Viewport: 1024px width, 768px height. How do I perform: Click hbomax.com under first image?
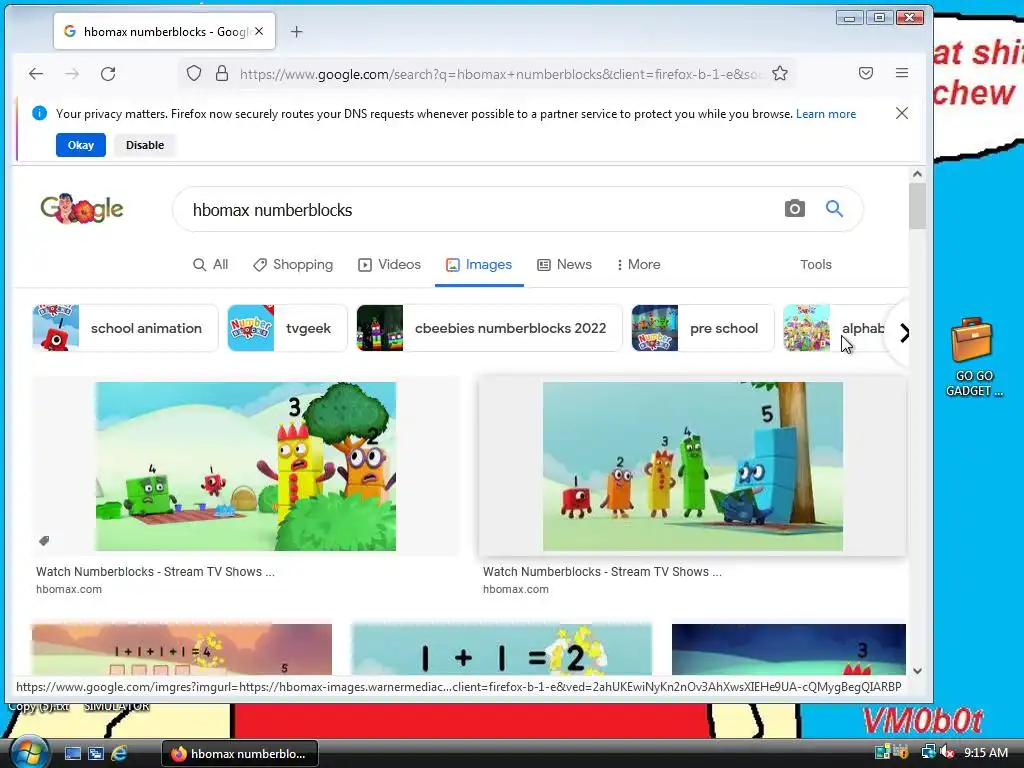coord(69,589)
